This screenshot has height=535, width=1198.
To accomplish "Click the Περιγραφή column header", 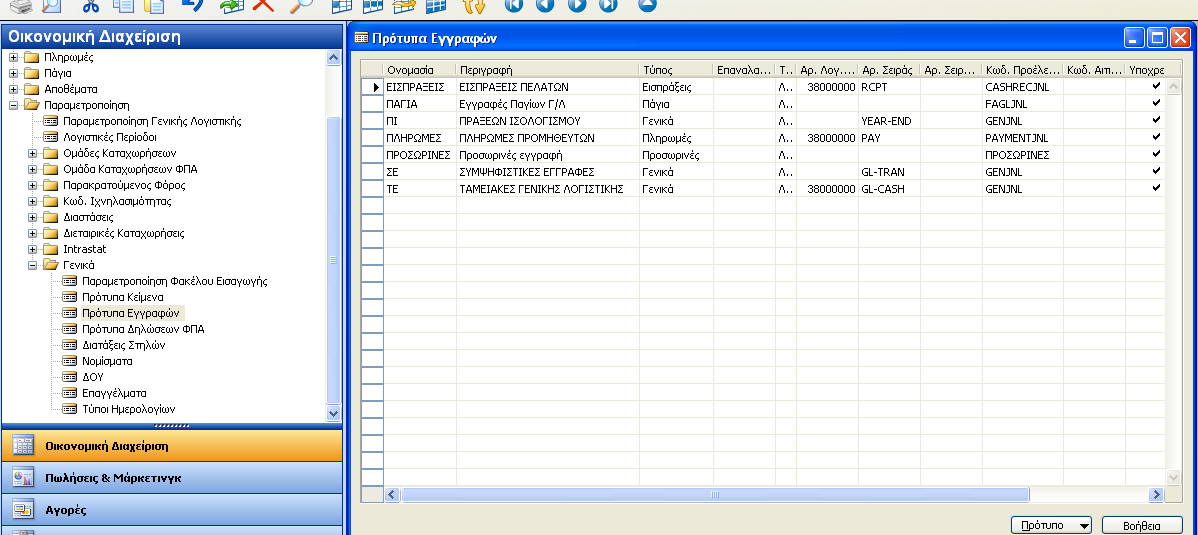I will pyautogui.click(x=548, y=70).
